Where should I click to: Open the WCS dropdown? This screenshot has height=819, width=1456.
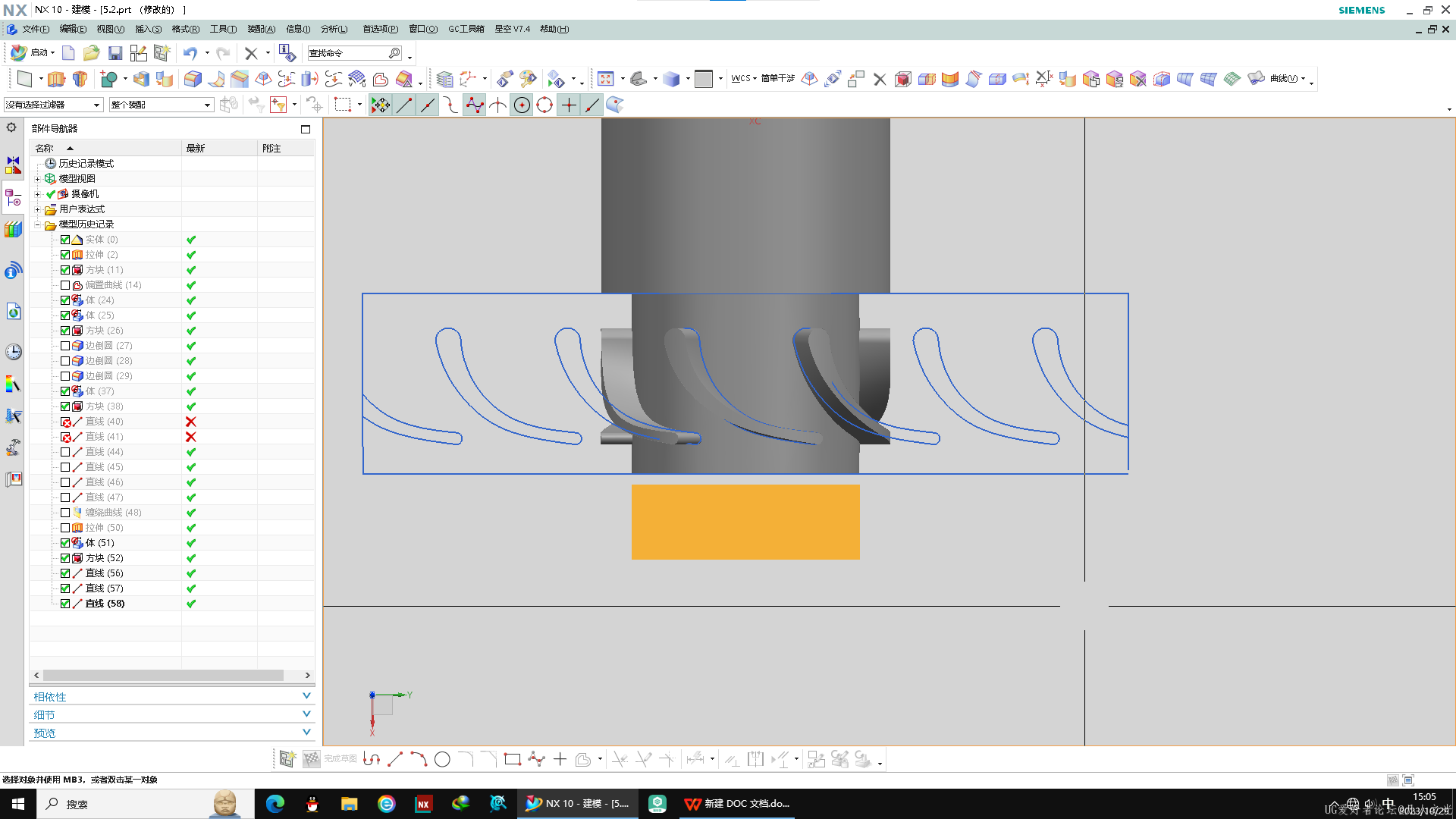[x=744, y=78]
